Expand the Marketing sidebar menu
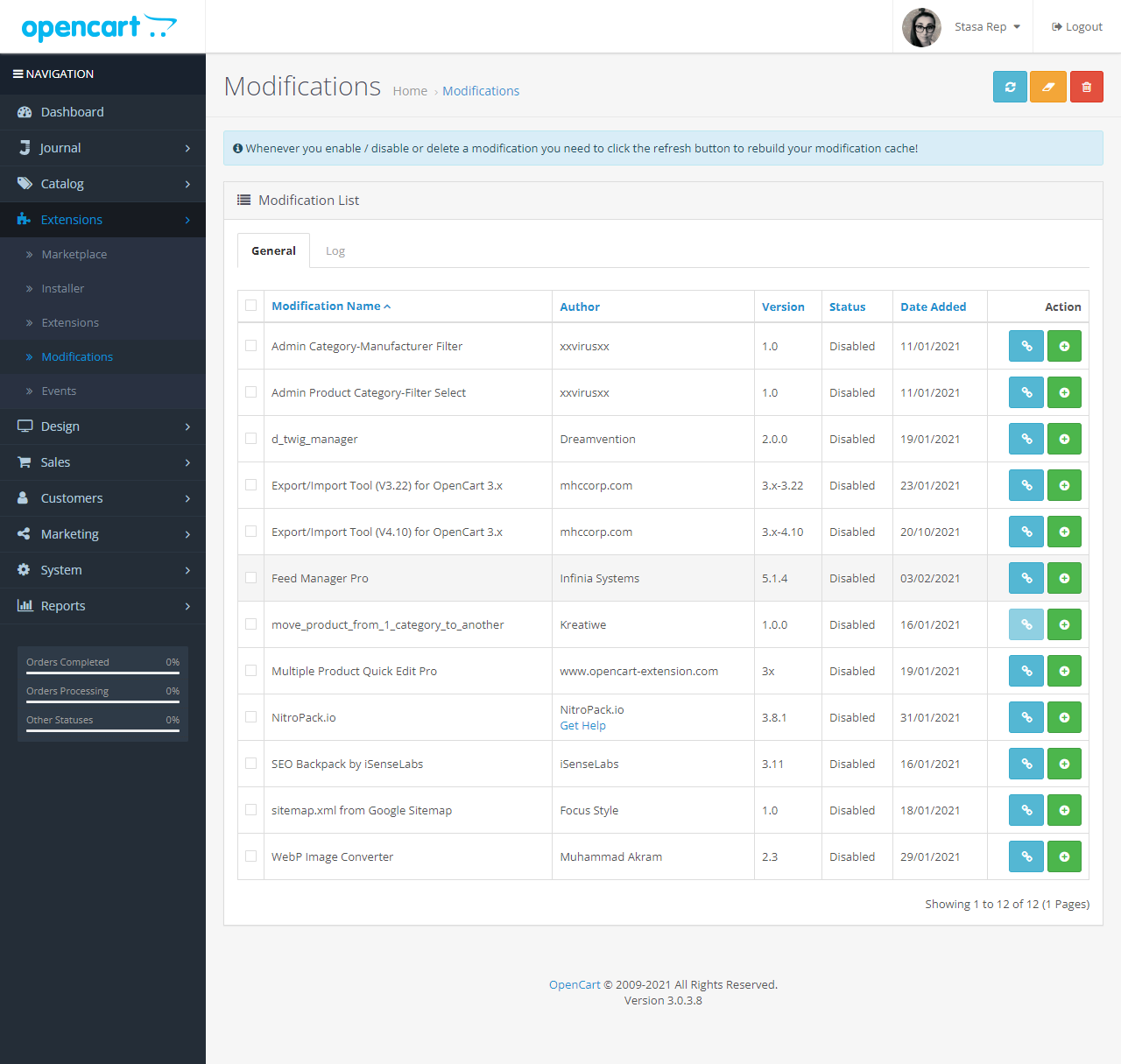 102,534
